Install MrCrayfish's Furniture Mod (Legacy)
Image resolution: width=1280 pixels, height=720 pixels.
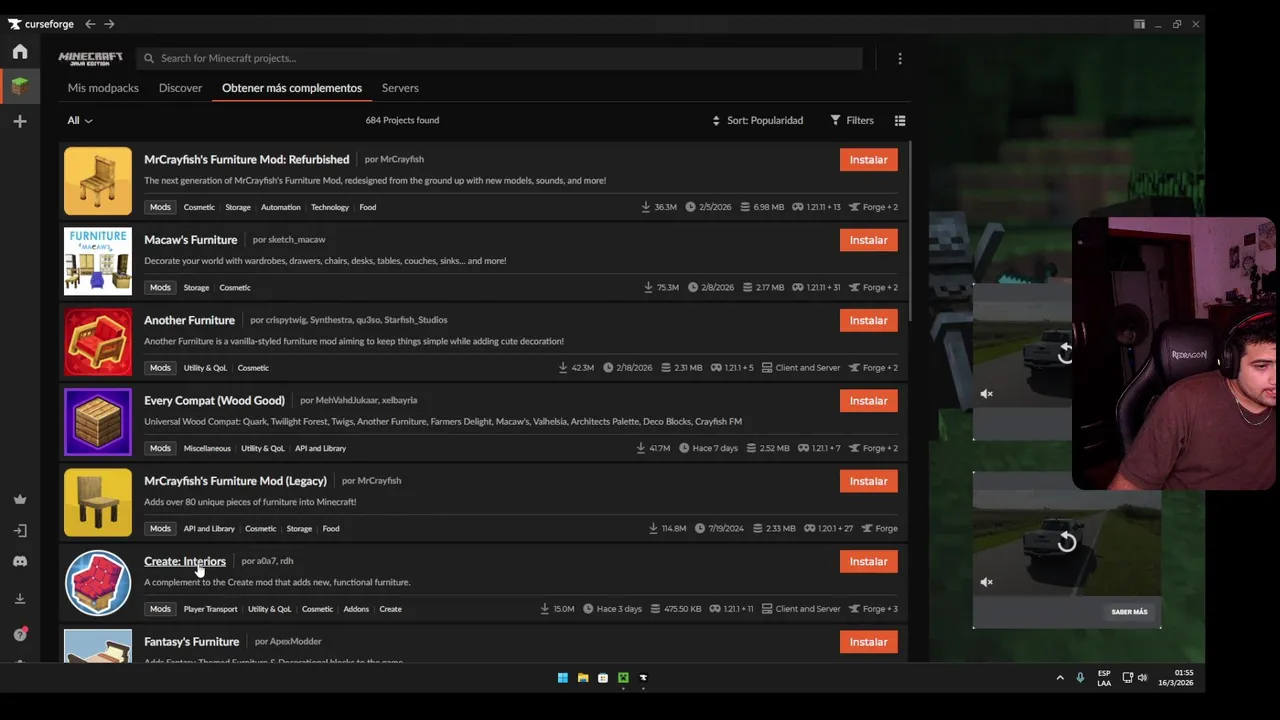click(x=868, y=481)
